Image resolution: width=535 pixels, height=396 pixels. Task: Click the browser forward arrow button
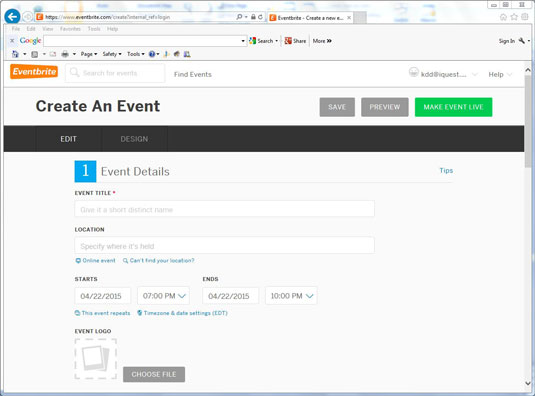28,17
